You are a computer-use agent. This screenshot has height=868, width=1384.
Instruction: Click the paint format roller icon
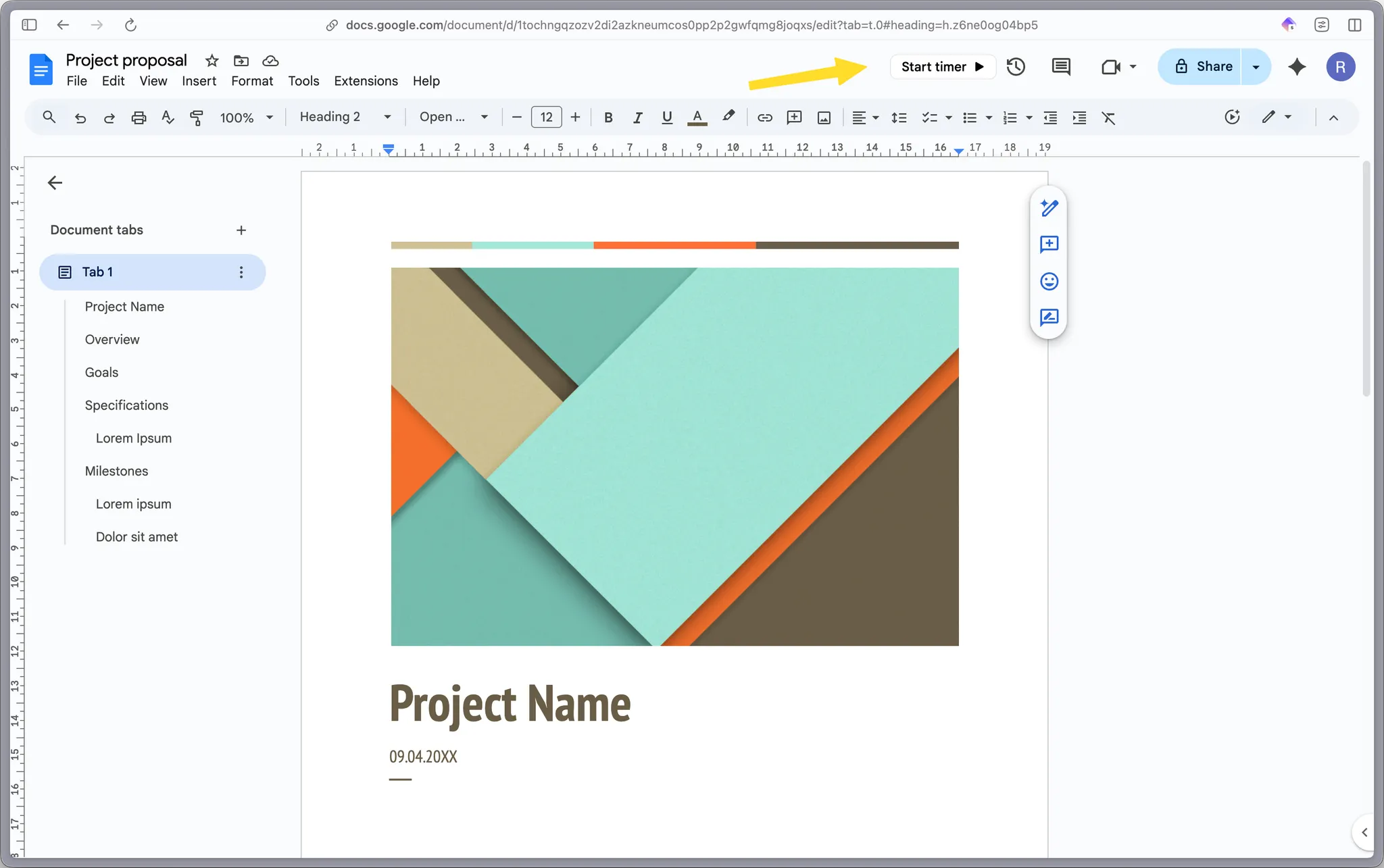[197, 118]
